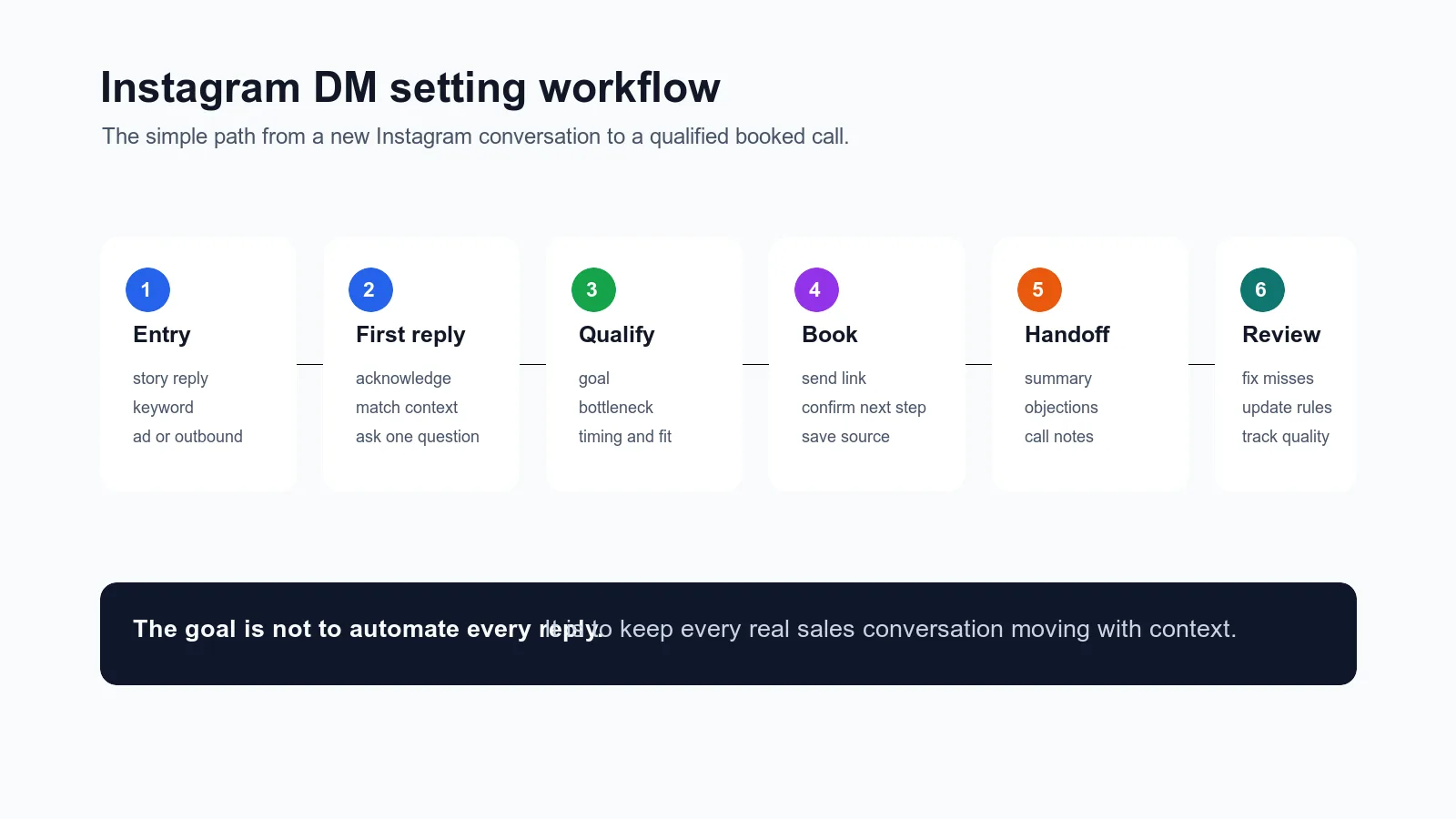The image size is (1456, 819).
Task: Click the 'timing and fit' item
Action: [625, 437]
